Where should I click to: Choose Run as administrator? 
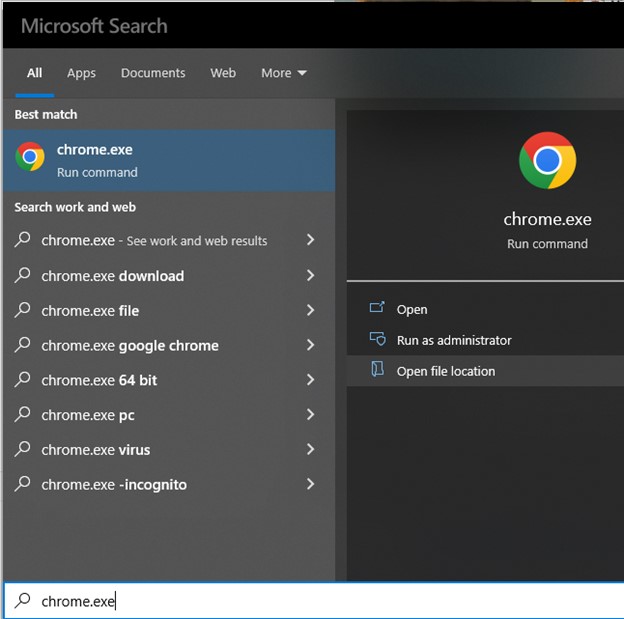[485, 340]
